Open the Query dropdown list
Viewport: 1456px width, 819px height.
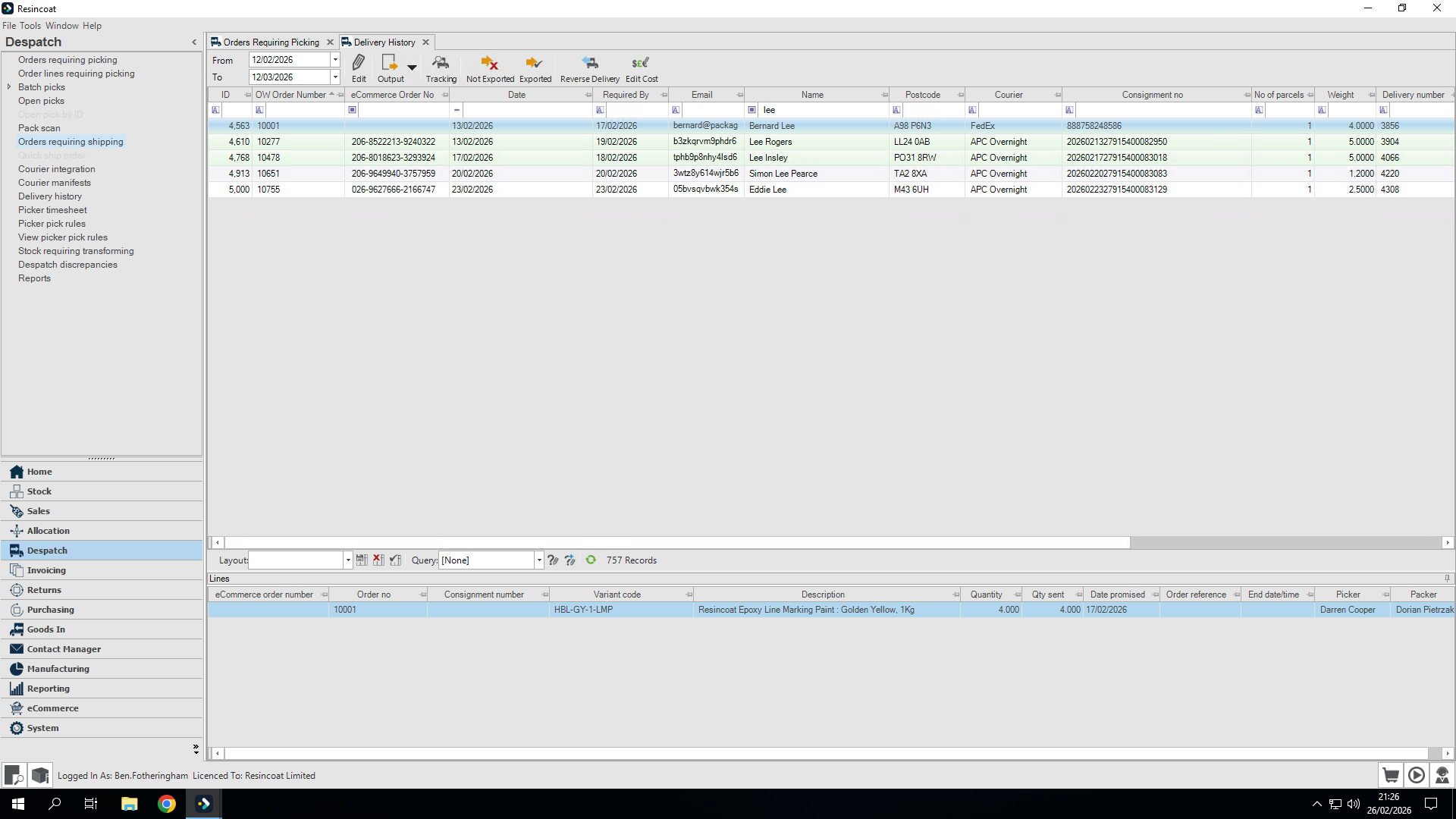(x=539, y=560)
